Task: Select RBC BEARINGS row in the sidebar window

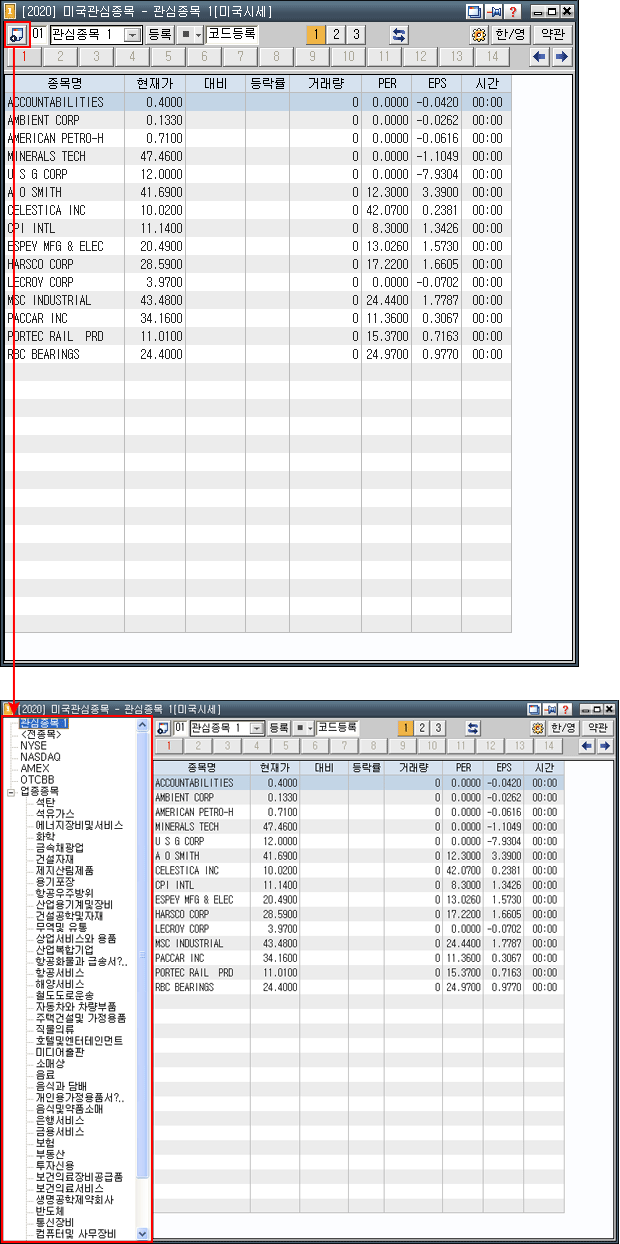Action: tap(358, 987)
